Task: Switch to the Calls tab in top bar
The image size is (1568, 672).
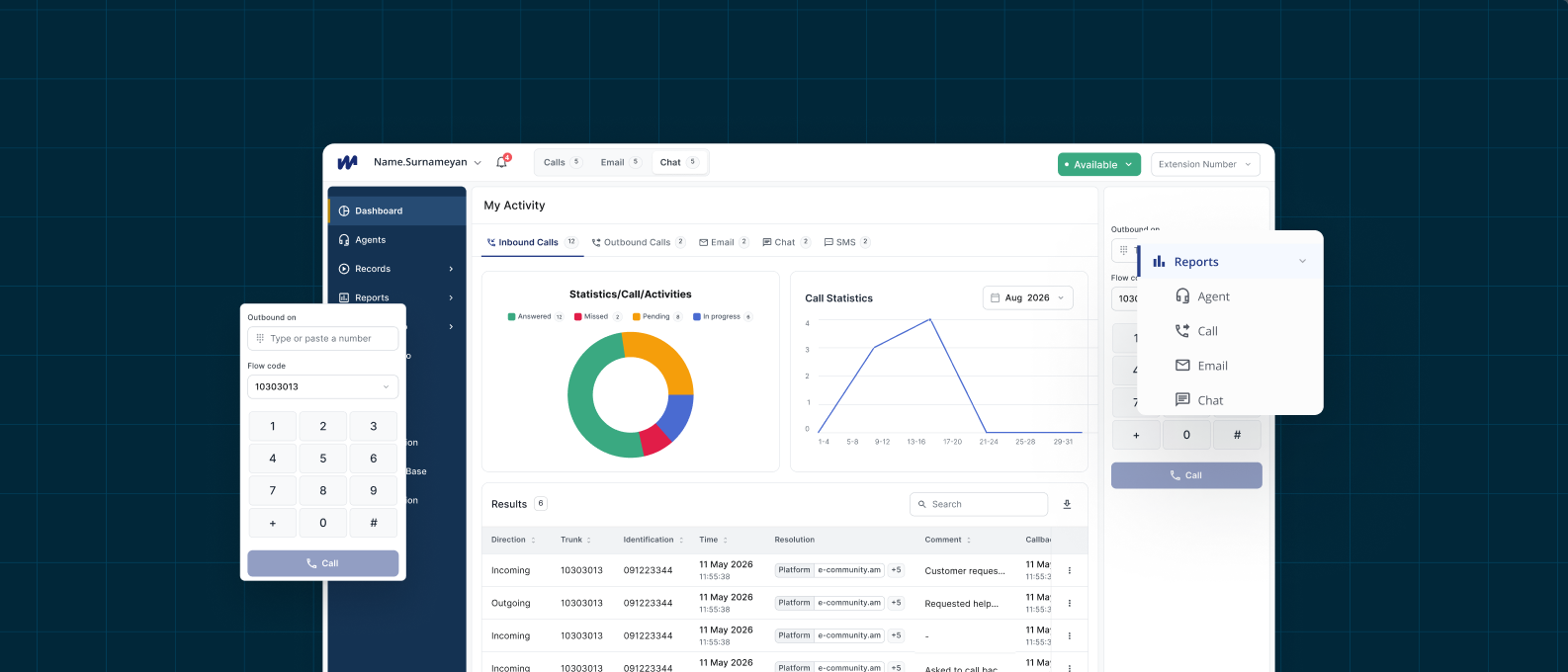Action: point(562,162)
